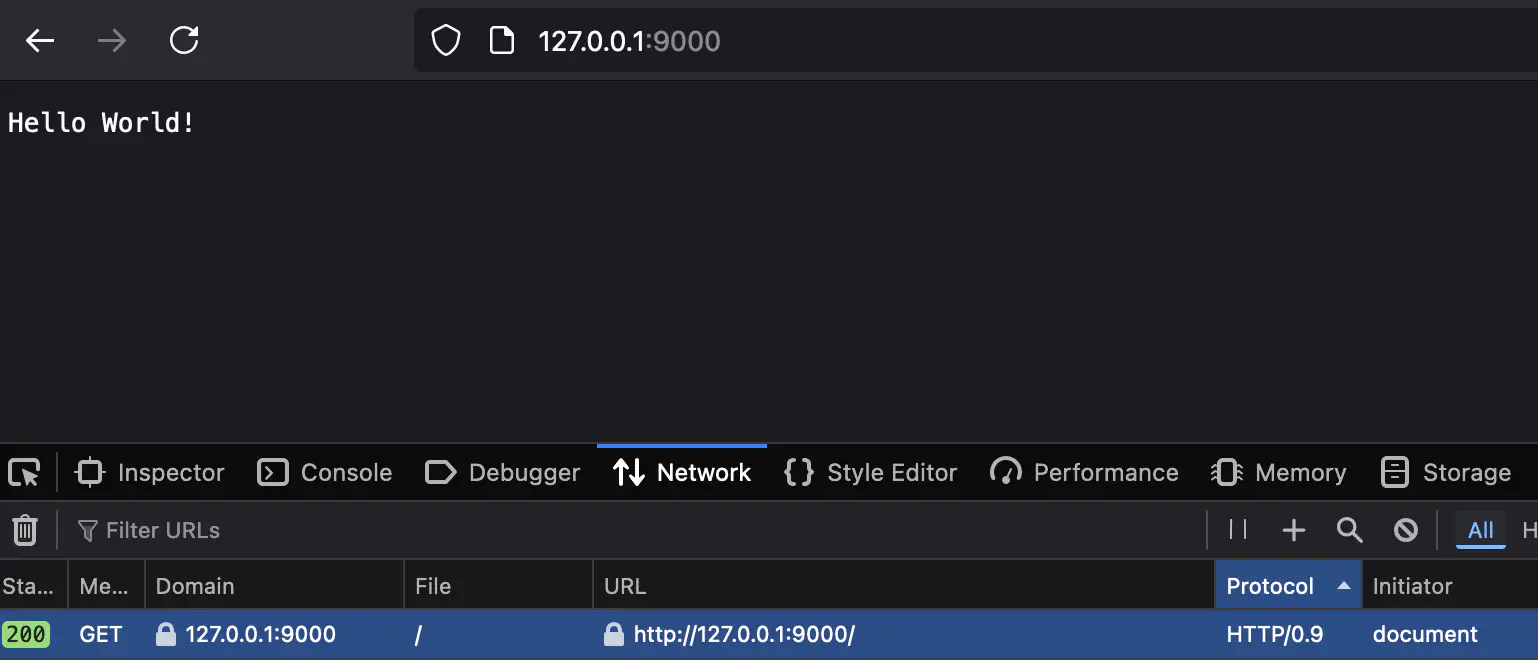Open the Style Editor tab
1538x660 pixels.
[x=871, y=472]
